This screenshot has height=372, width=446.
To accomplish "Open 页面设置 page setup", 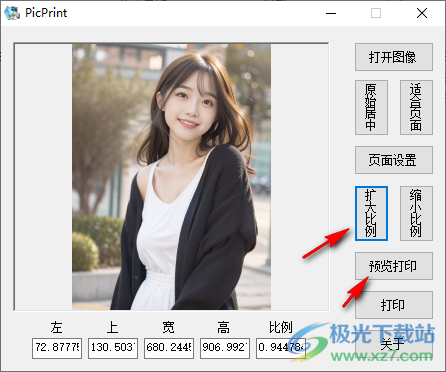I will pos(394,160).
